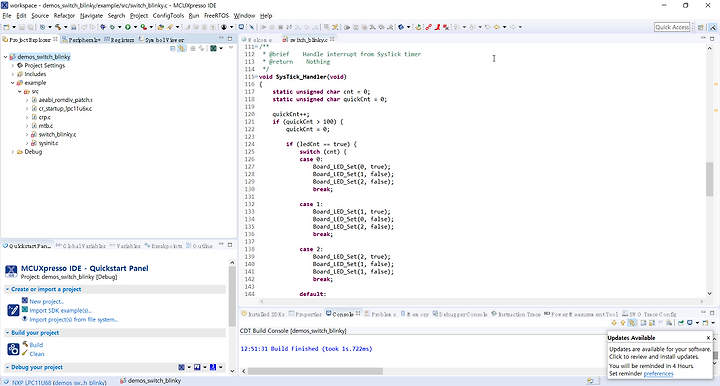Click the Quick Access search field
Image resolution: width=720 pixels, height=386 pixels.
(672, 27)
